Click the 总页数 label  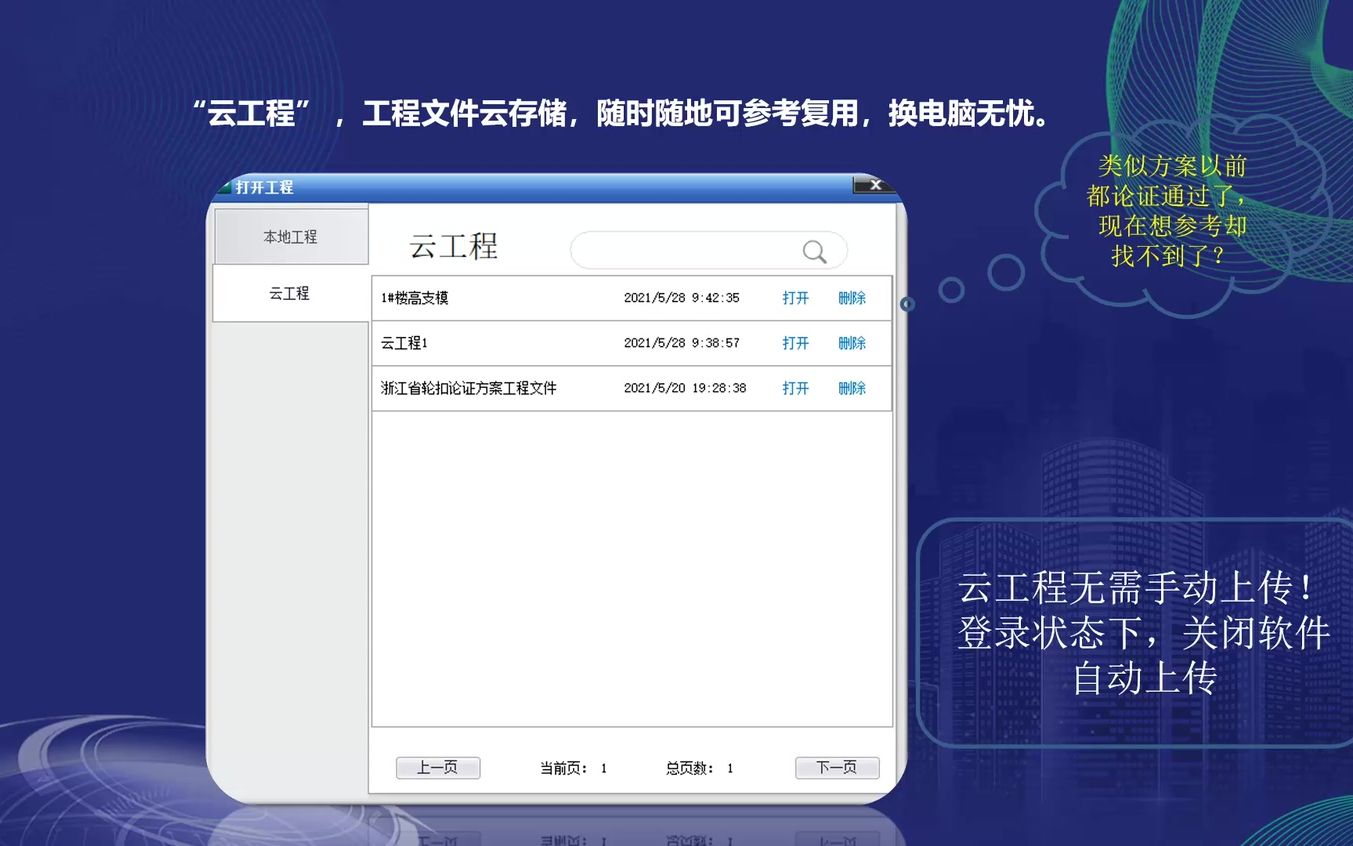click(690, 768)
